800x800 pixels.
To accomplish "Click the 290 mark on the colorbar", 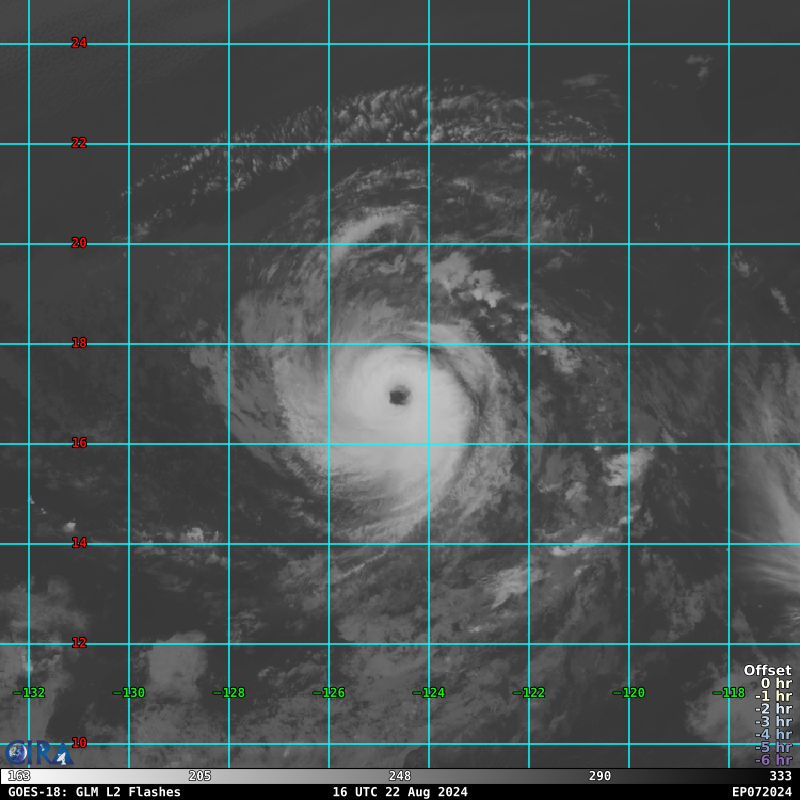I will click(600, 776).
